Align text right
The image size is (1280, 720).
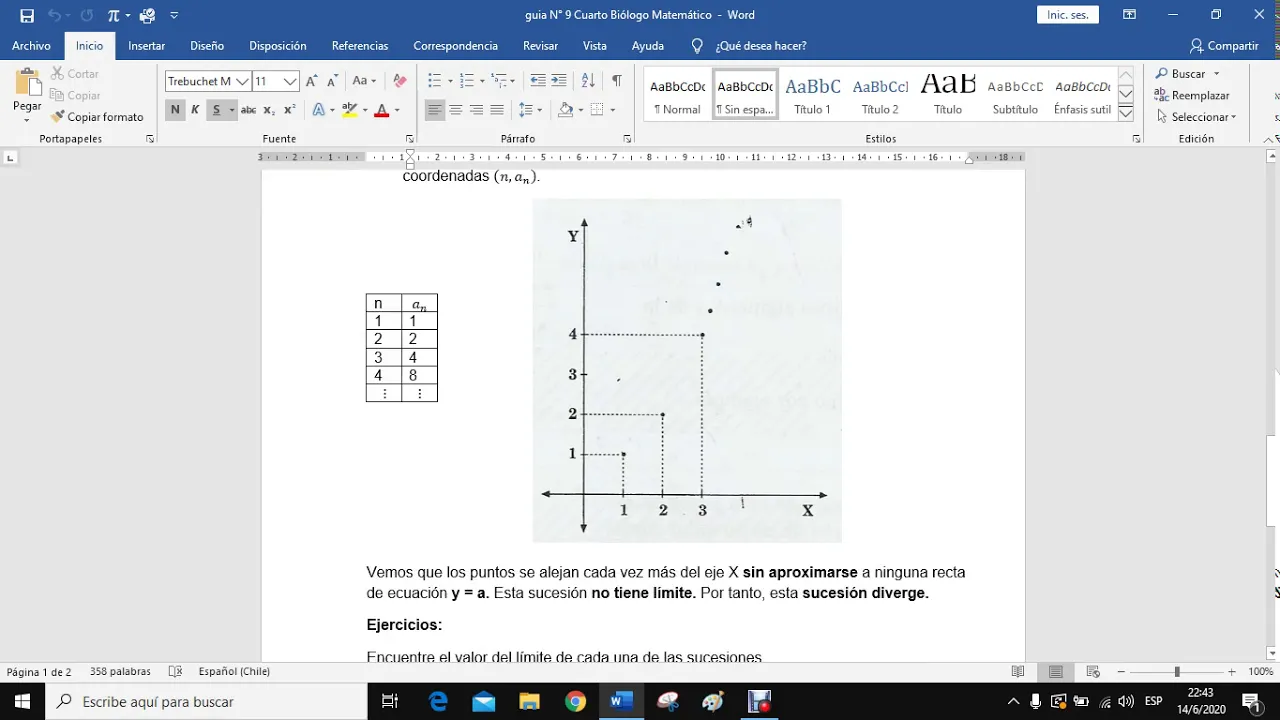point(476,110)
